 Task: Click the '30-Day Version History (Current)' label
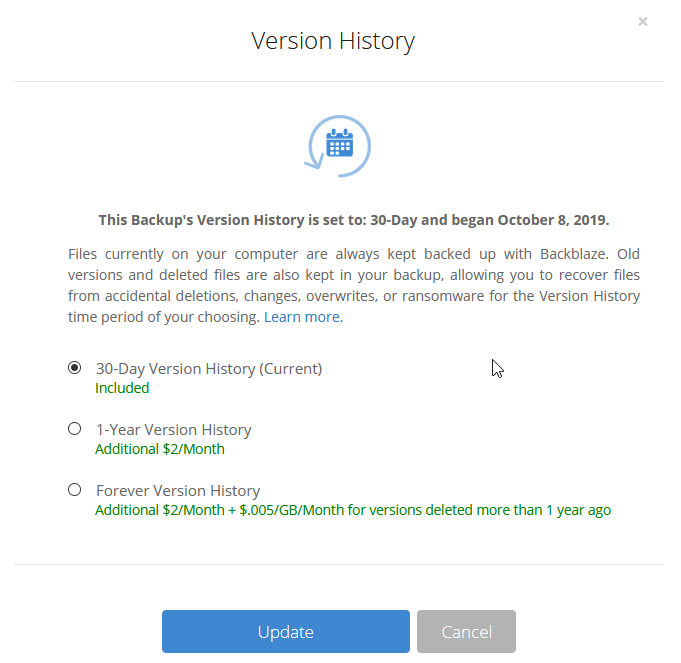(209, 369)
